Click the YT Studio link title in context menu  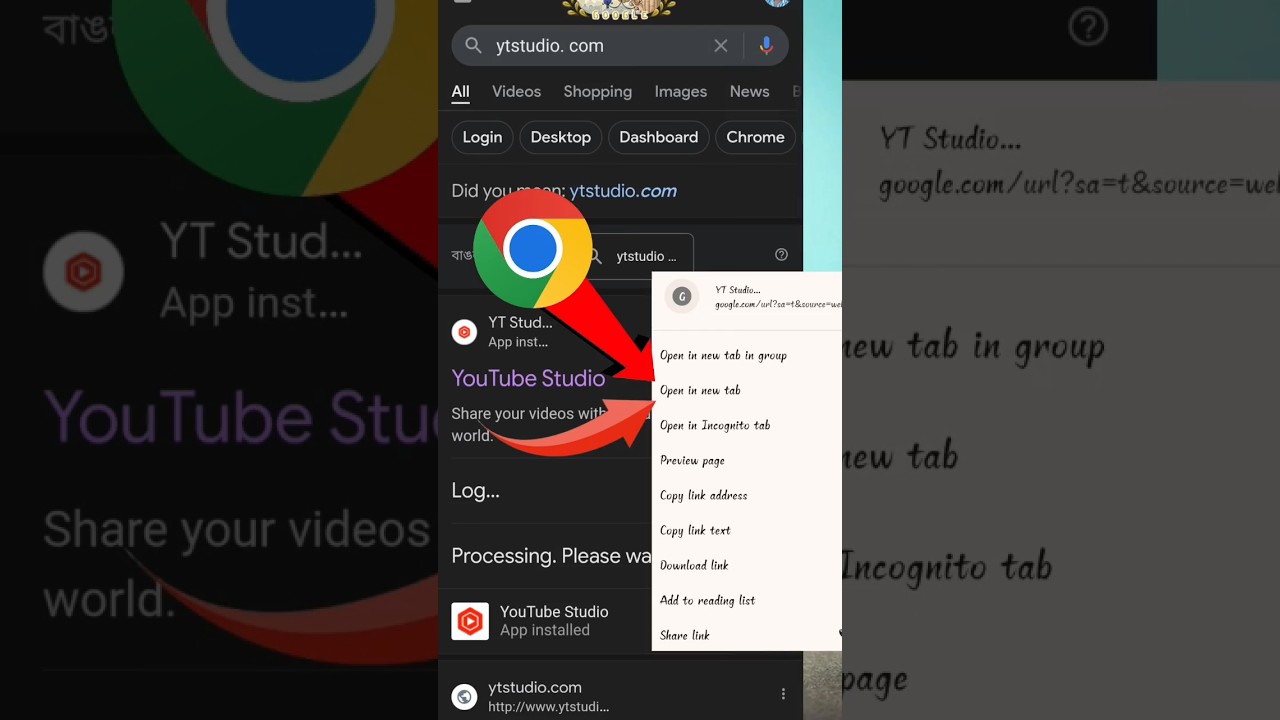pyautogui.click(x=738, y=290)
